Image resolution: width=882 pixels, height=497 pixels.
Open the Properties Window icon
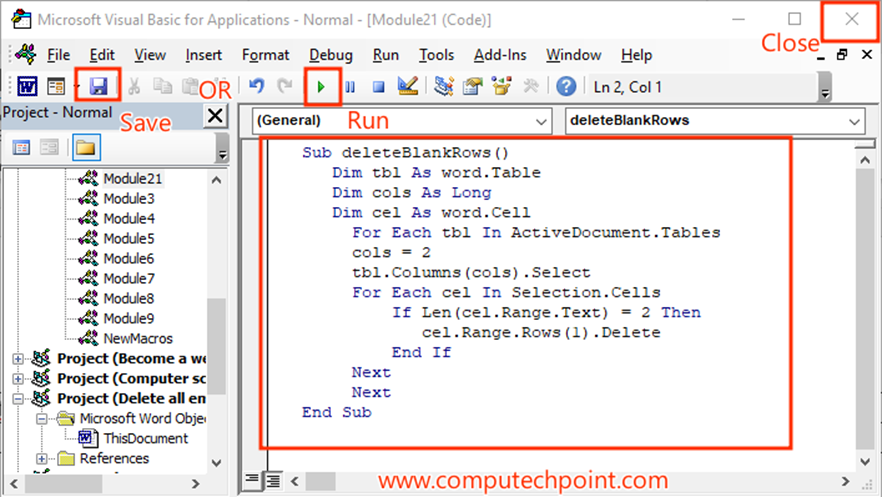point(473,87)
